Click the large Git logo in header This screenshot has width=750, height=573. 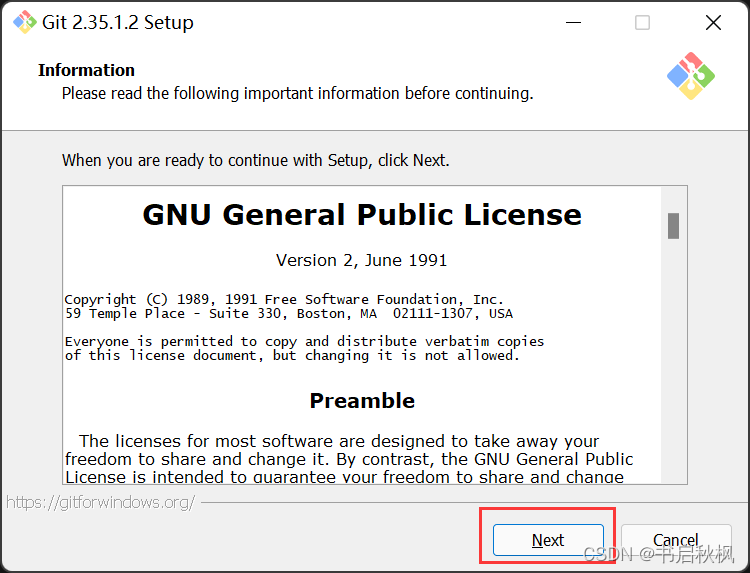[691, 76]
